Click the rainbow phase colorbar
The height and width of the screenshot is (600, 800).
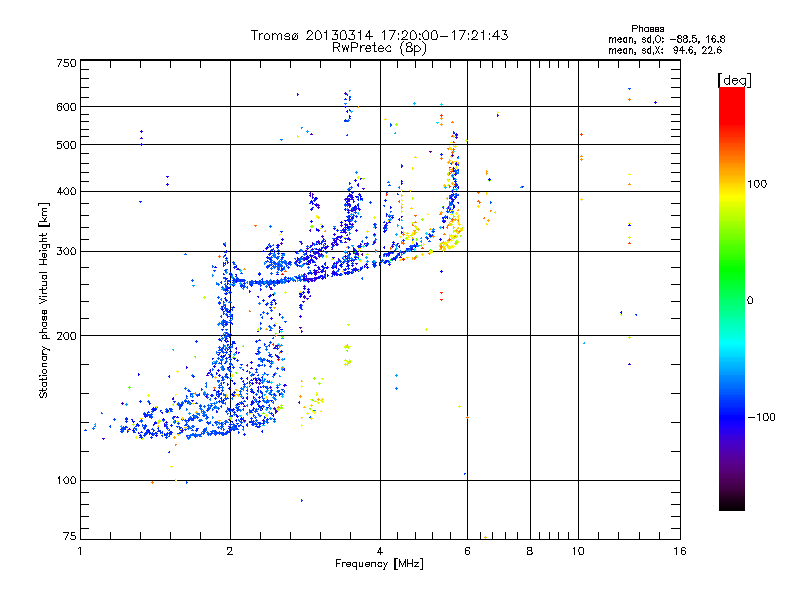[732, 298]
